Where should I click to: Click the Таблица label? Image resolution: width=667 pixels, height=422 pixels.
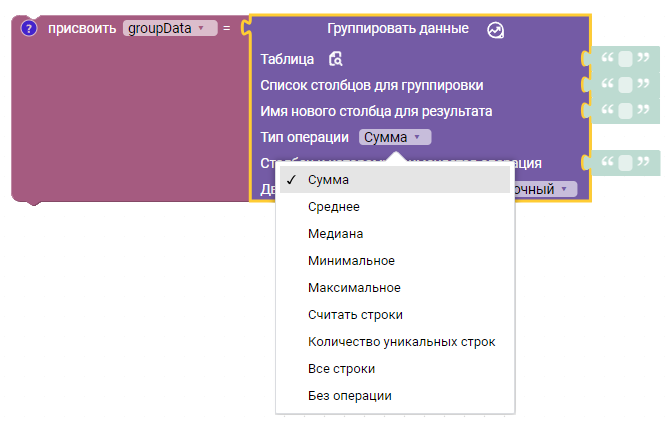[x=287, y=59]
